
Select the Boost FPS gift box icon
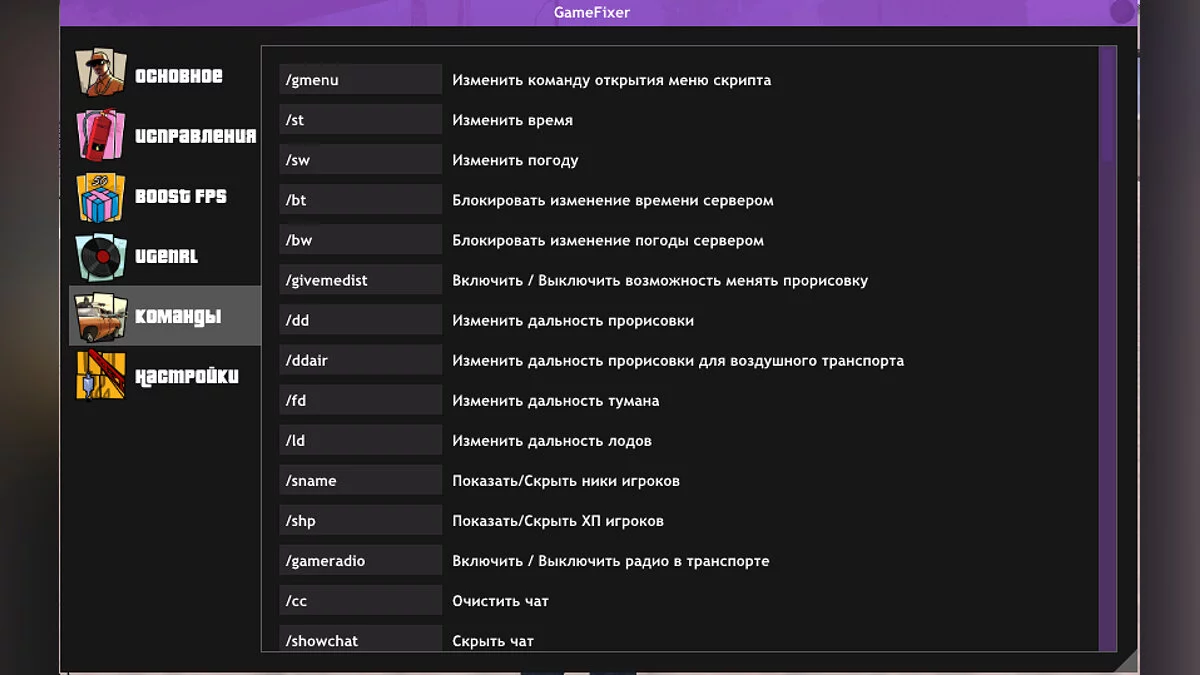point(101,196)
